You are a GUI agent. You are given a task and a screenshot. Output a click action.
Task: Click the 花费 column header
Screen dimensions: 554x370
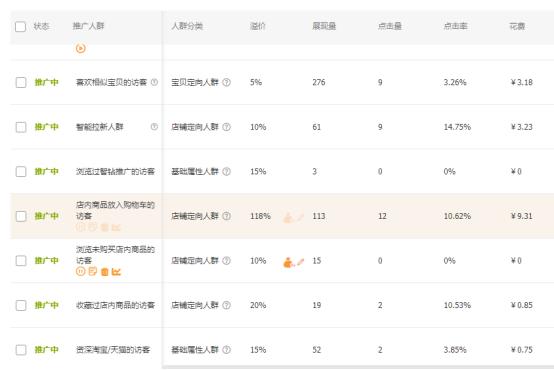tap(517, 26)
